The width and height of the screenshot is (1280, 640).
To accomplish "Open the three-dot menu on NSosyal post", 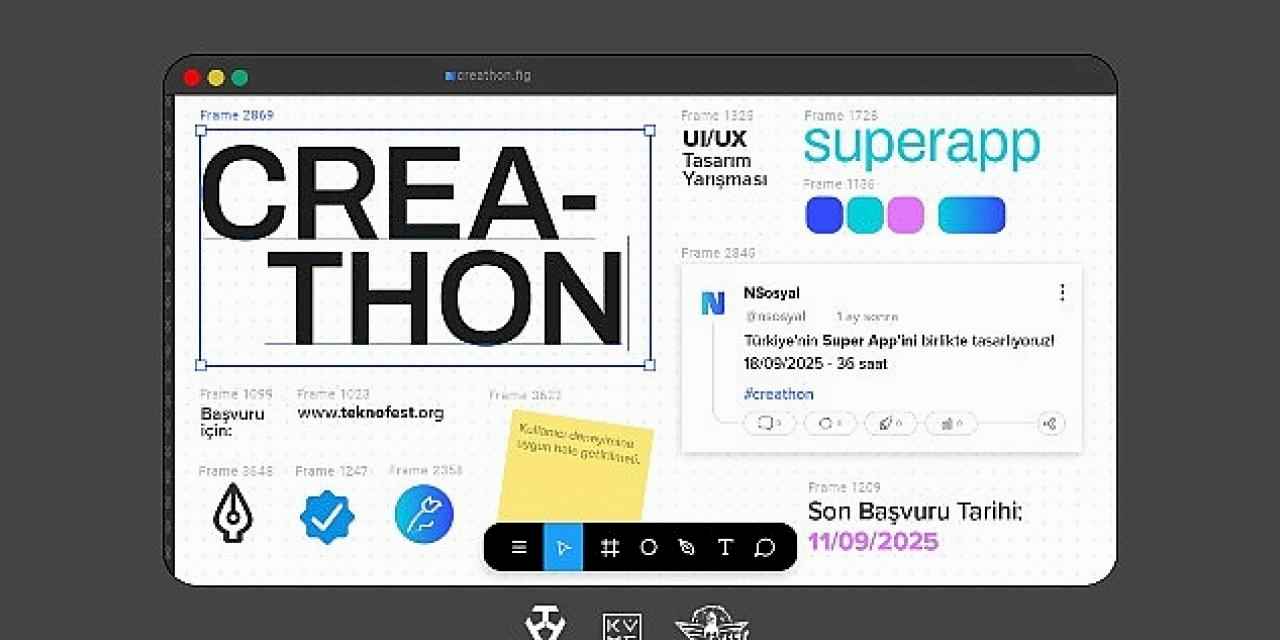I will 1061,293.
